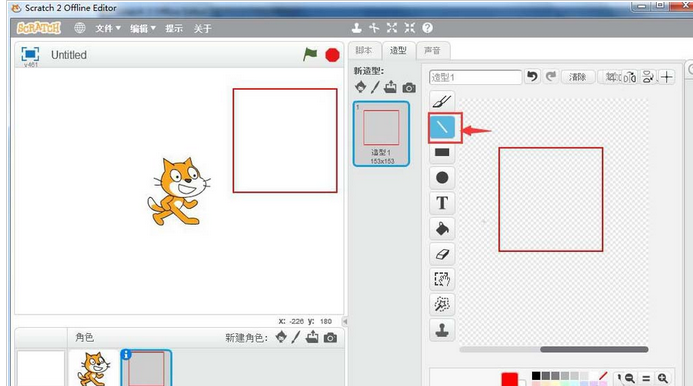
Task: Select the marquee Select tool
Action: tap(442, 279)
